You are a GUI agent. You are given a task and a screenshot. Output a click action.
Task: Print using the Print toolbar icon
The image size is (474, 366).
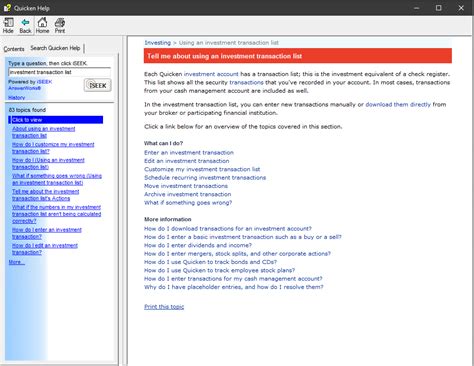[x=60, y=26]
